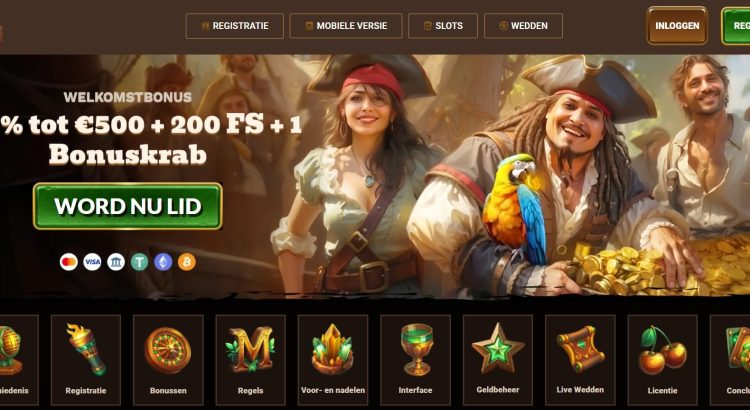Click the green Word Nu Lid button
Image resolution: width=750 pixels, height=410 pixels.
pyautogui.click(x=128, y=206)
